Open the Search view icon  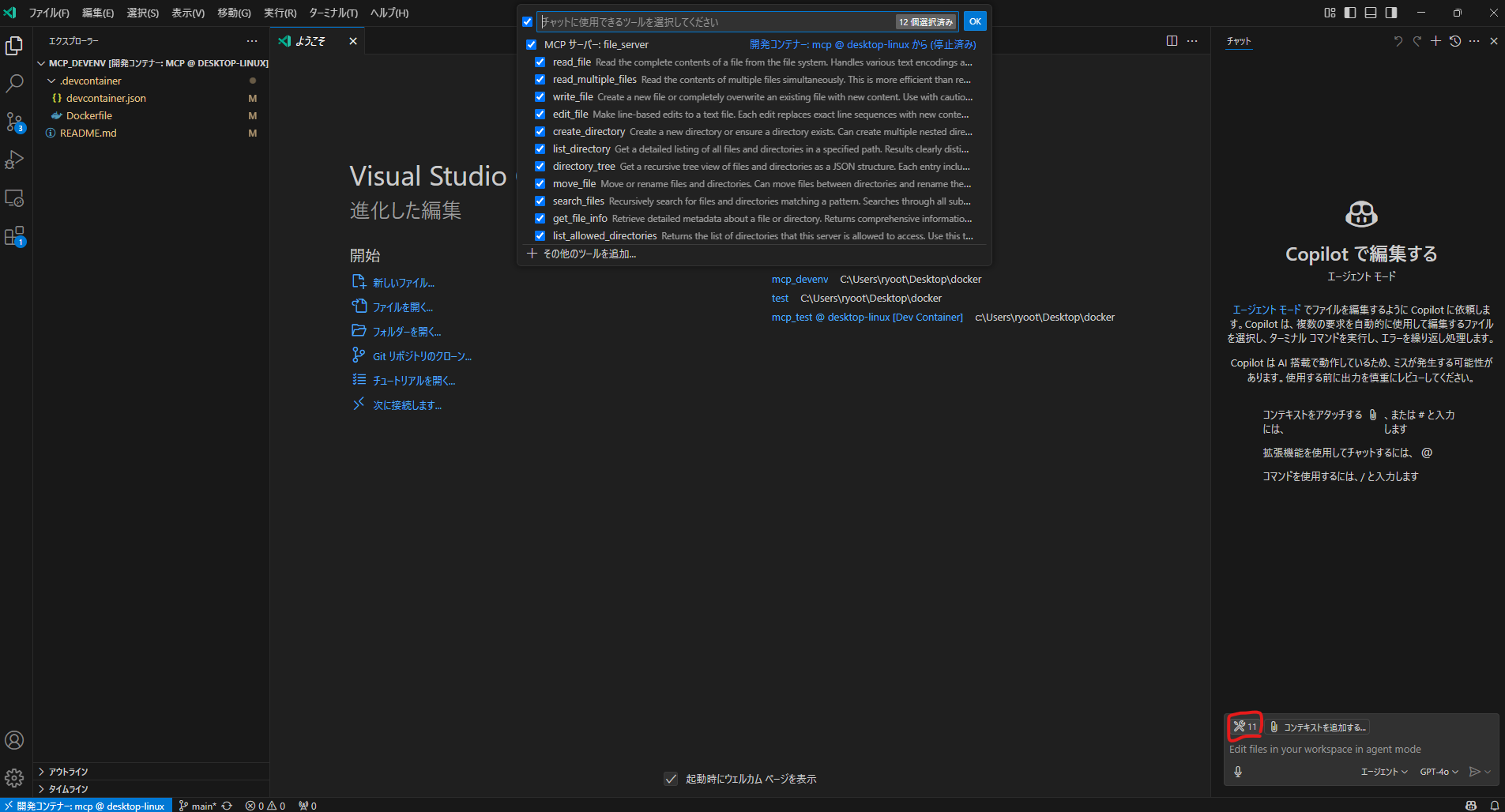14,84
